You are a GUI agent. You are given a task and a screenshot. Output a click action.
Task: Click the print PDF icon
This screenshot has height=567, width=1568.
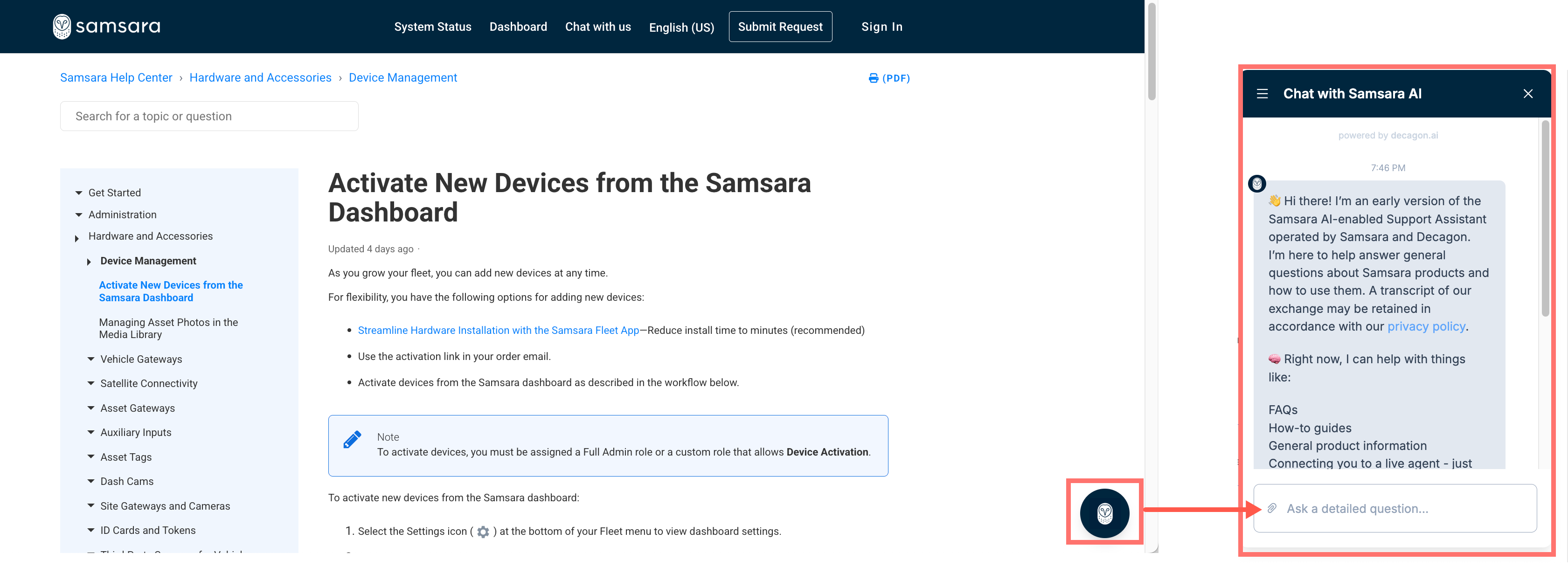coord(874,78)
